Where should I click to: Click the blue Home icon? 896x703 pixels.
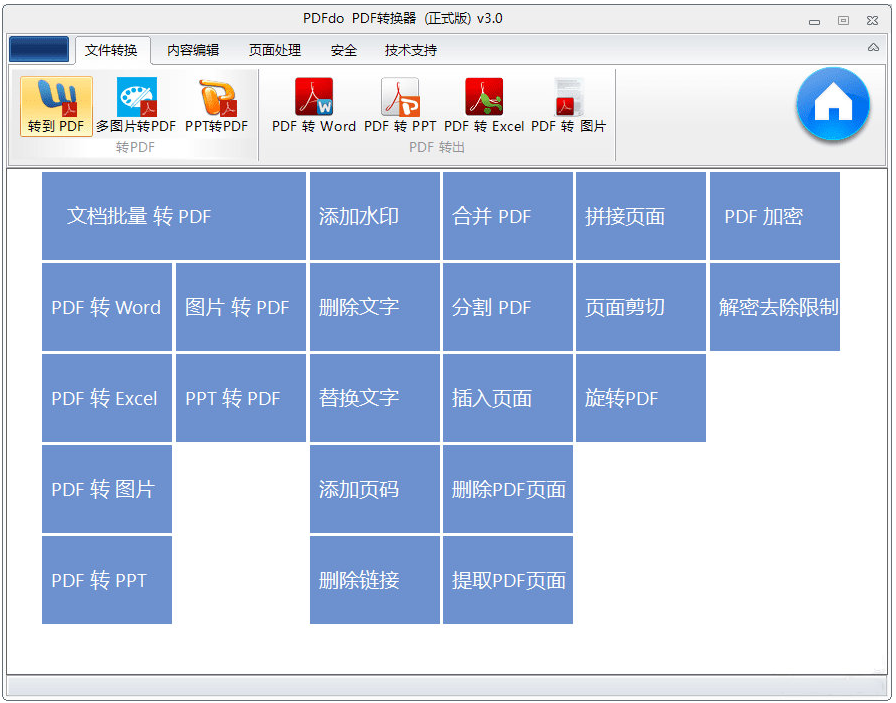[833, 106]
